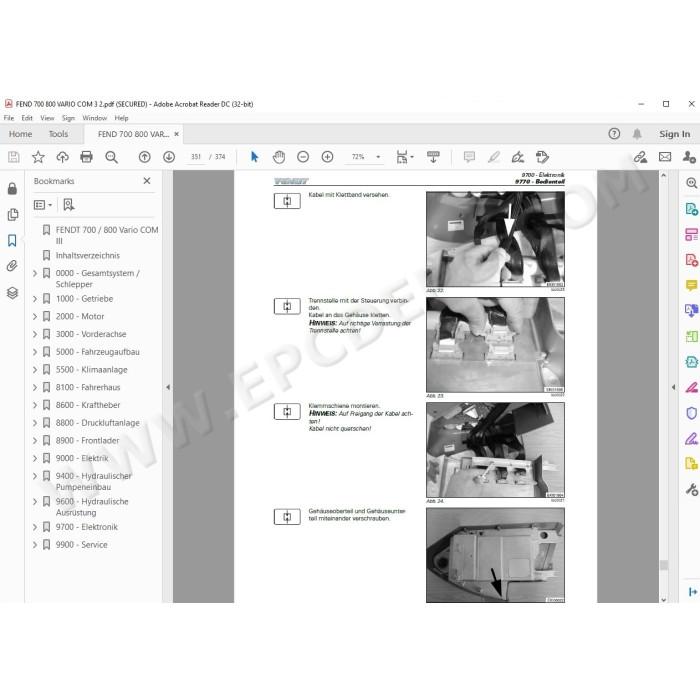The height and width of the screenshot is (700, 700).
Task: Share link to file icon
Action: (641, 157)
